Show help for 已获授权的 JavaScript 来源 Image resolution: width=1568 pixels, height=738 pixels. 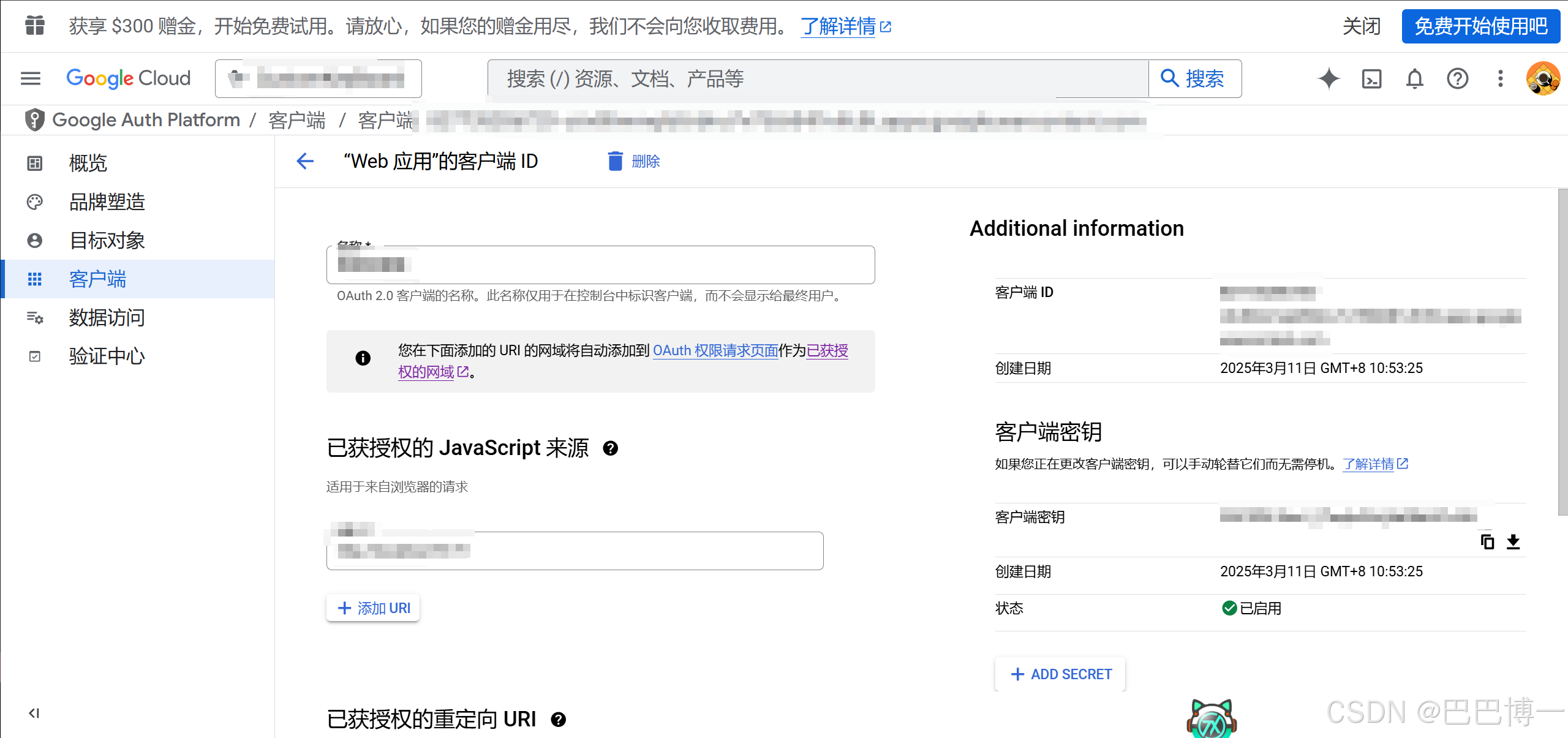pyautogui.click(x=610, y=448)
